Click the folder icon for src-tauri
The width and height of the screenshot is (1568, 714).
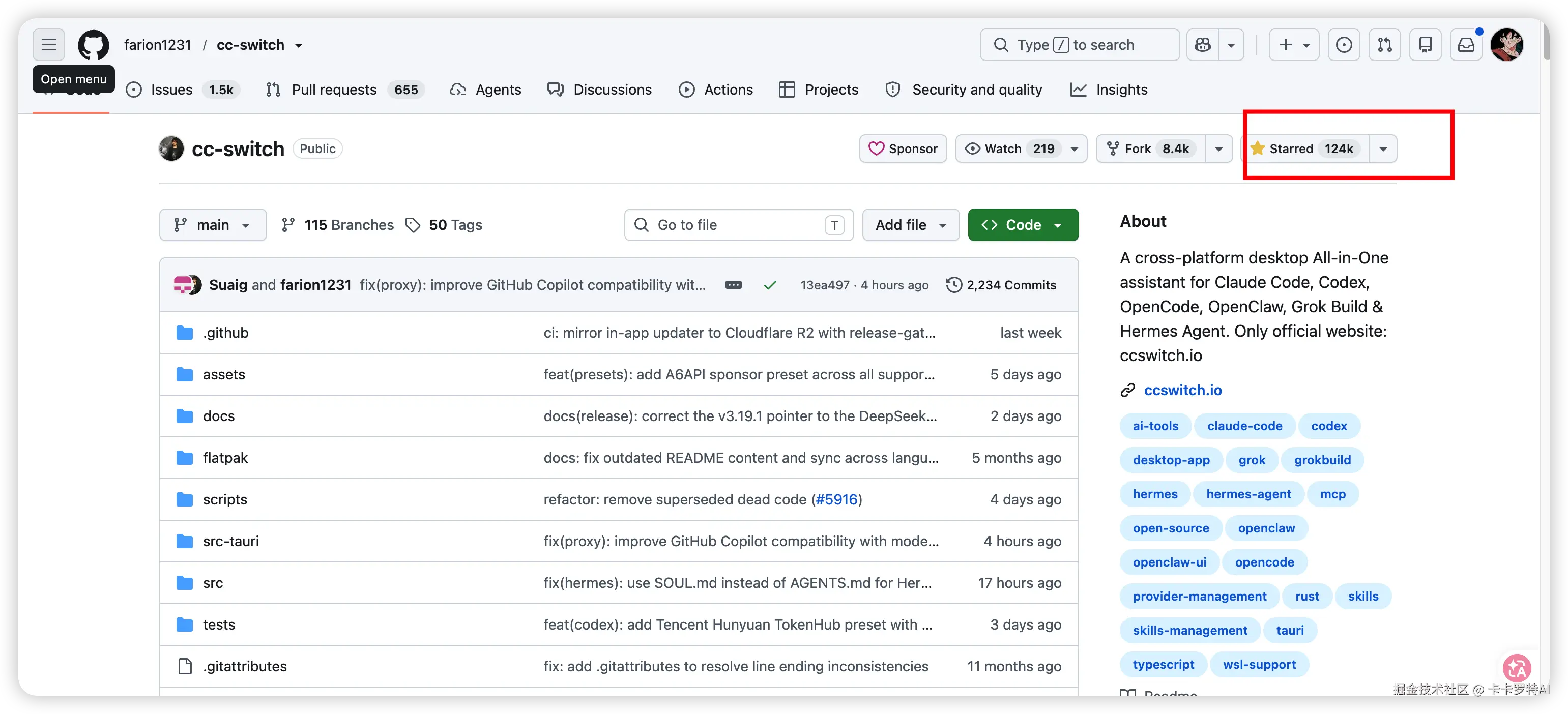[x=185, y=541]
